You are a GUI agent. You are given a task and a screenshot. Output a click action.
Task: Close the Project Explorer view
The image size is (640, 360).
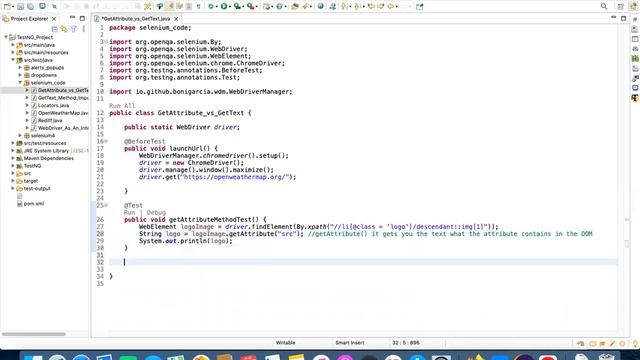point(54,19)
